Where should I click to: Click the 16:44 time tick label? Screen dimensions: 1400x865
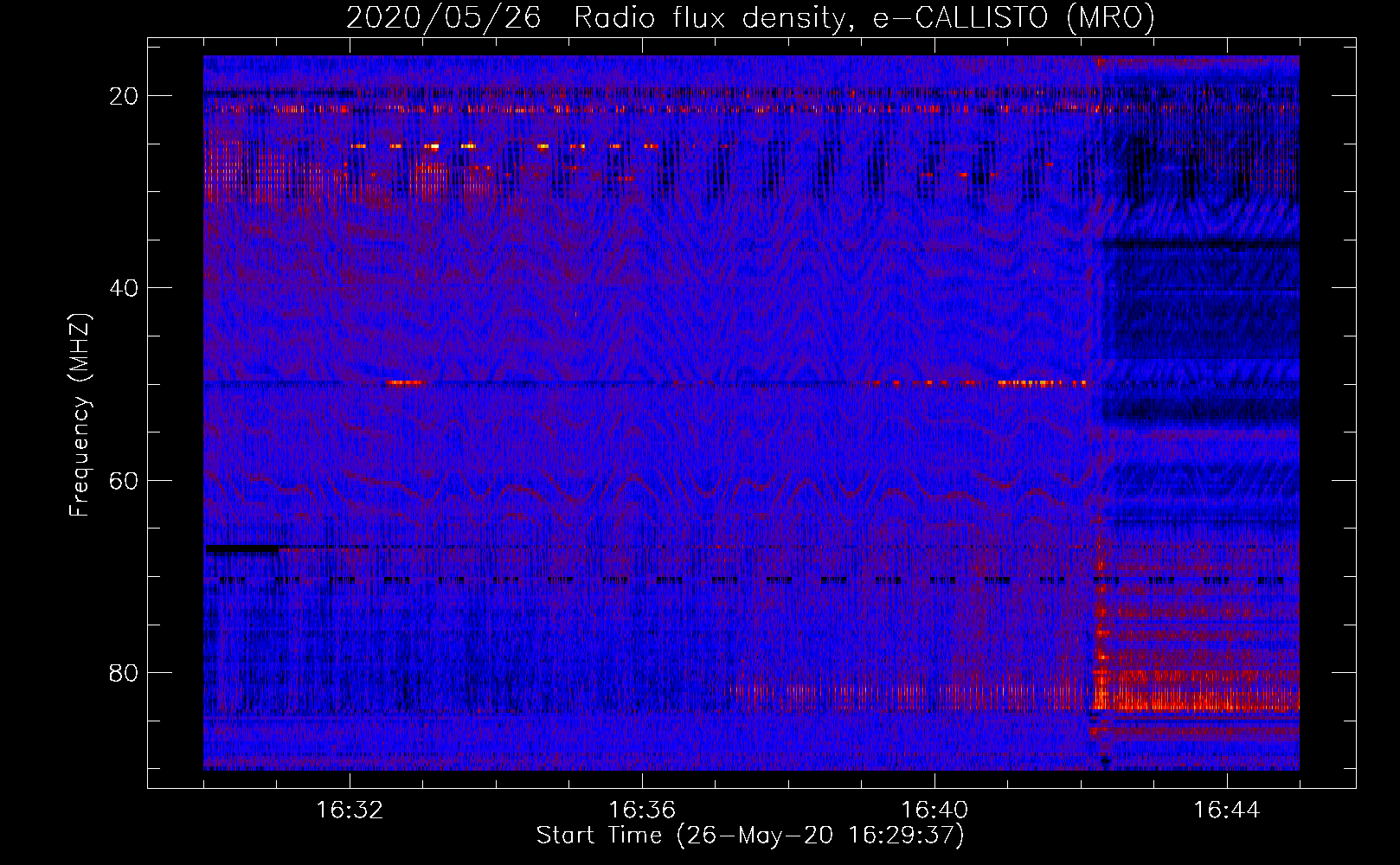tap(1227, 811)
